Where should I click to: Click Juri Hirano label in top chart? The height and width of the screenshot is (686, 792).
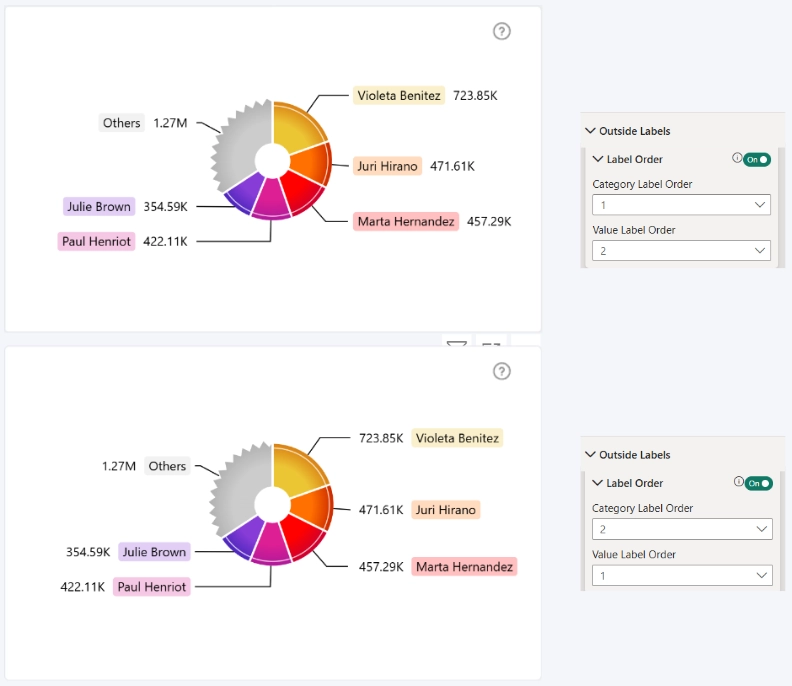click(387, 166)
